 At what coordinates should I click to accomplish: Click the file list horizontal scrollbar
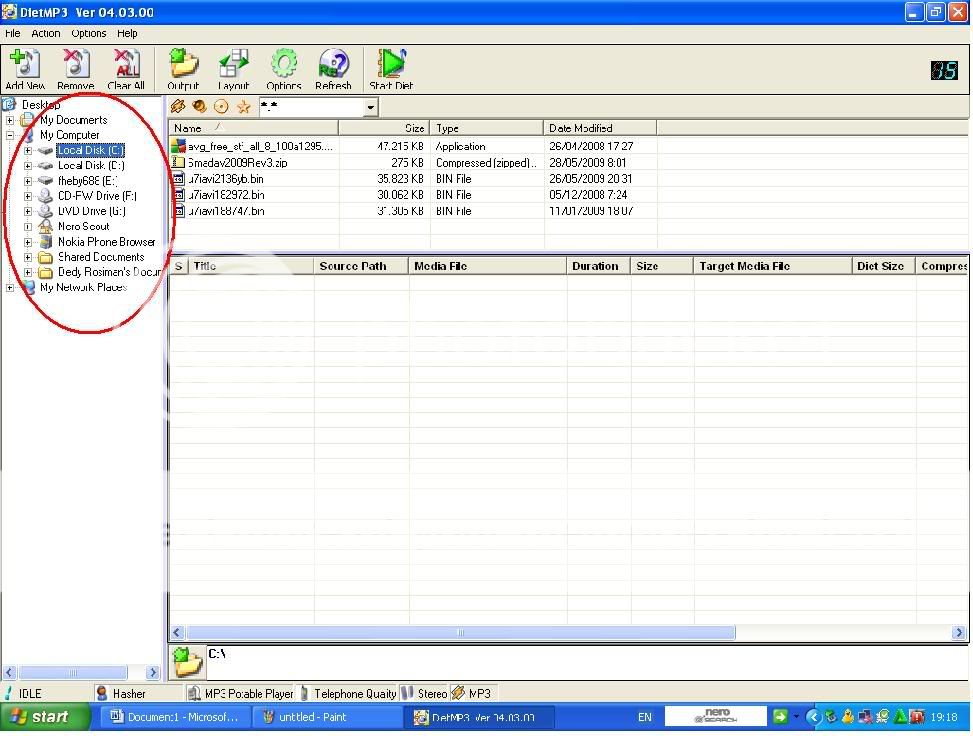[x=460, y=633]
